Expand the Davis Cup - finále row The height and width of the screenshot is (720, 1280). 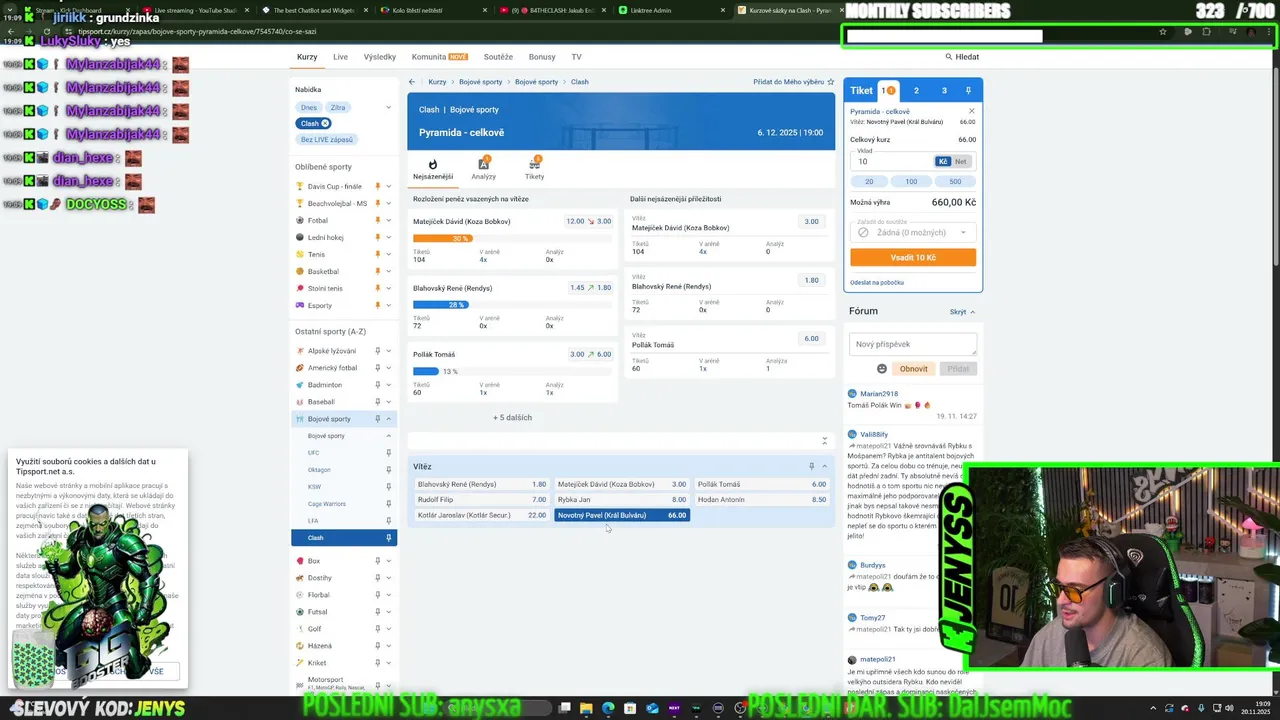(389, 186)
